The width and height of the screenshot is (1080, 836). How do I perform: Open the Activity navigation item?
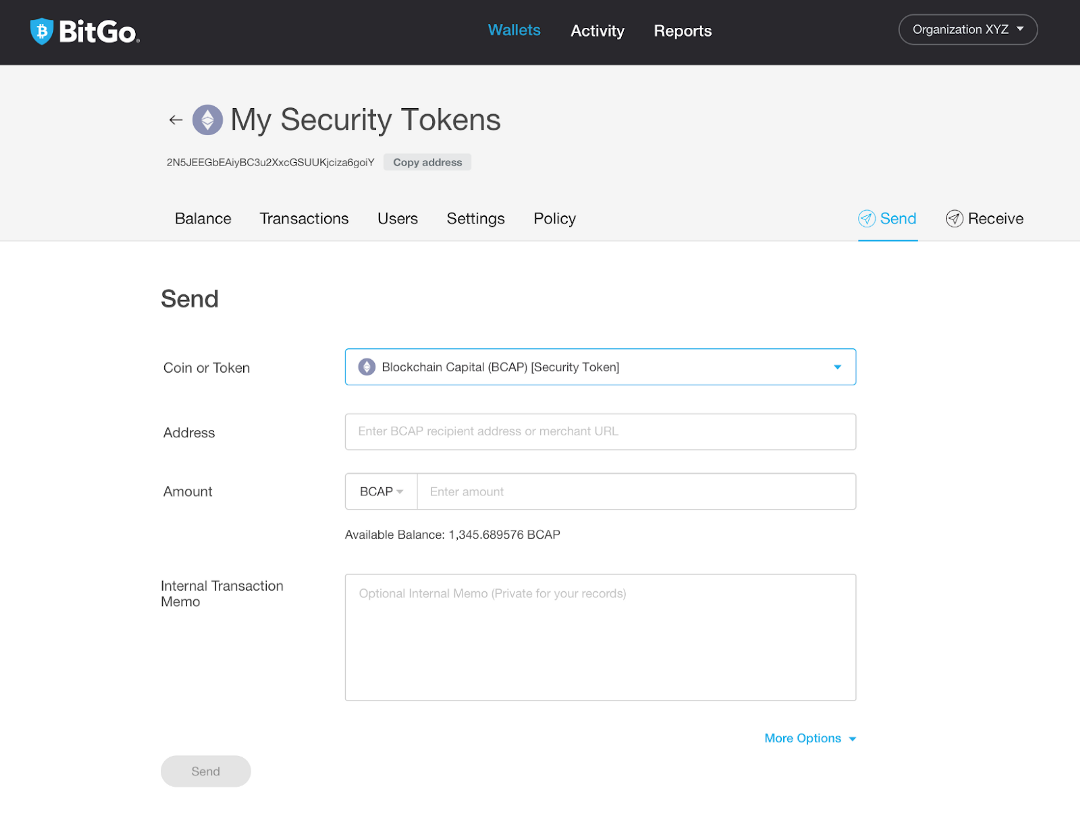click(597, 31)
